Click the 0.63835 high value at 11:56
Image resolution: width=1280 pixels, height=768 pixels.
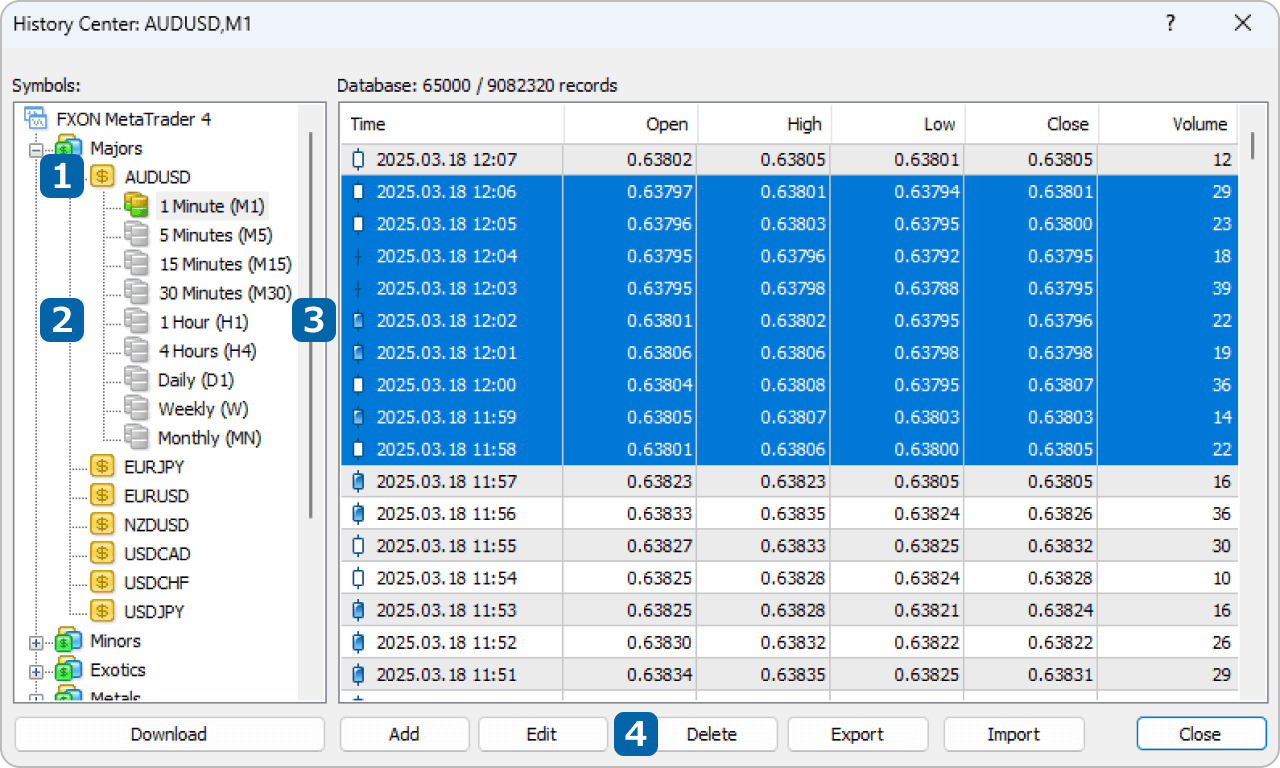click(793, 514)
